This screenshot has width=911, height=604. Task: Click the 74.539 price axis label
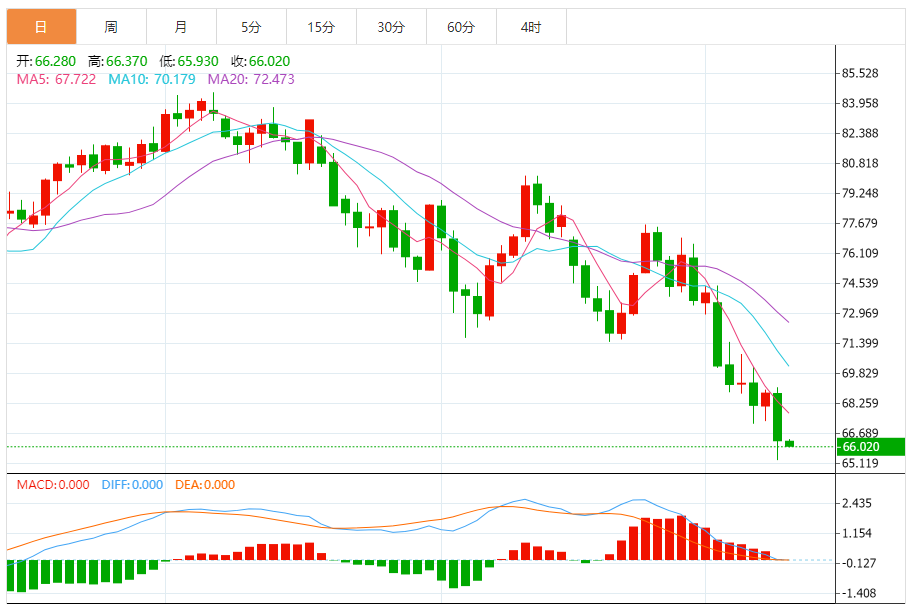(860, 283)
